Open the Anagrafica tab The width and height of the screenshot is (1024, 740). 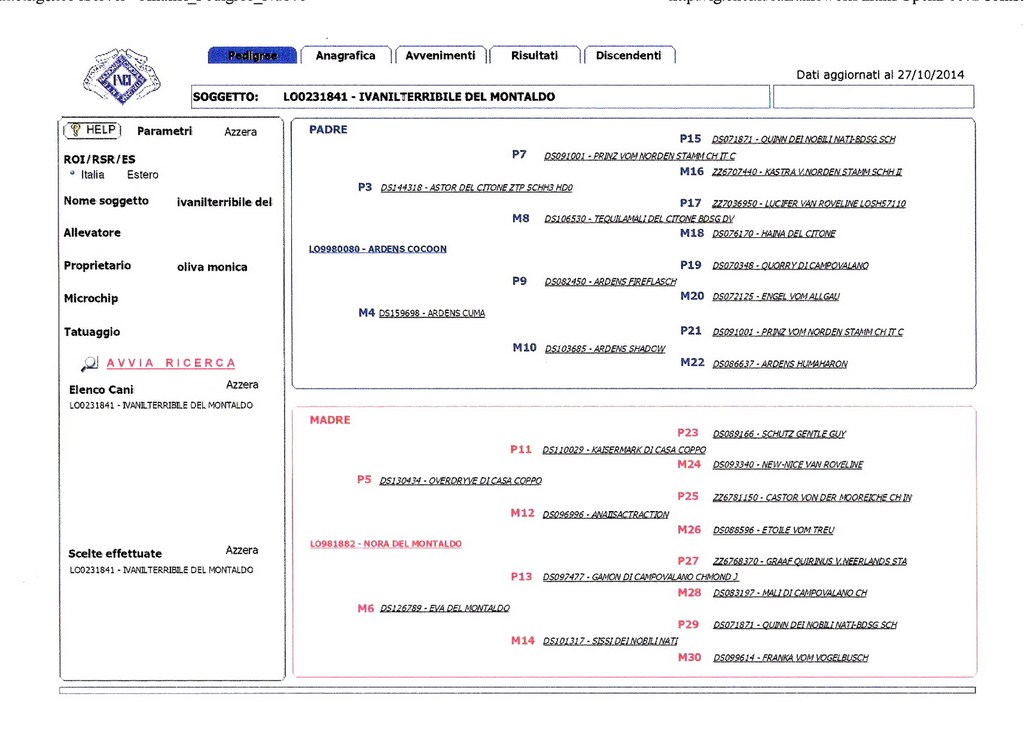coord(345,56)
